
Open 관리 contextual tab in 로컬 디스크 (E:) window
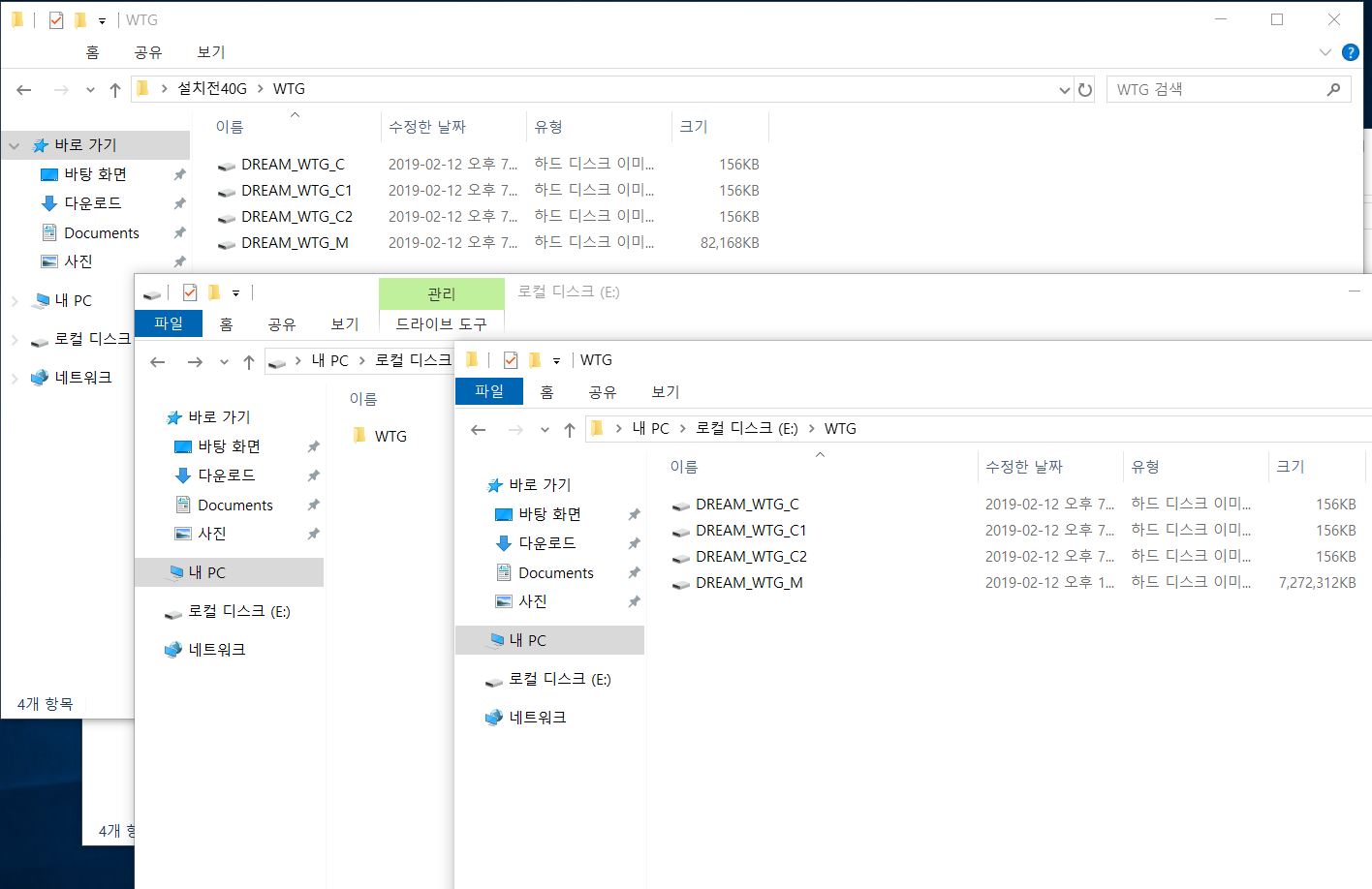[441, 293]
